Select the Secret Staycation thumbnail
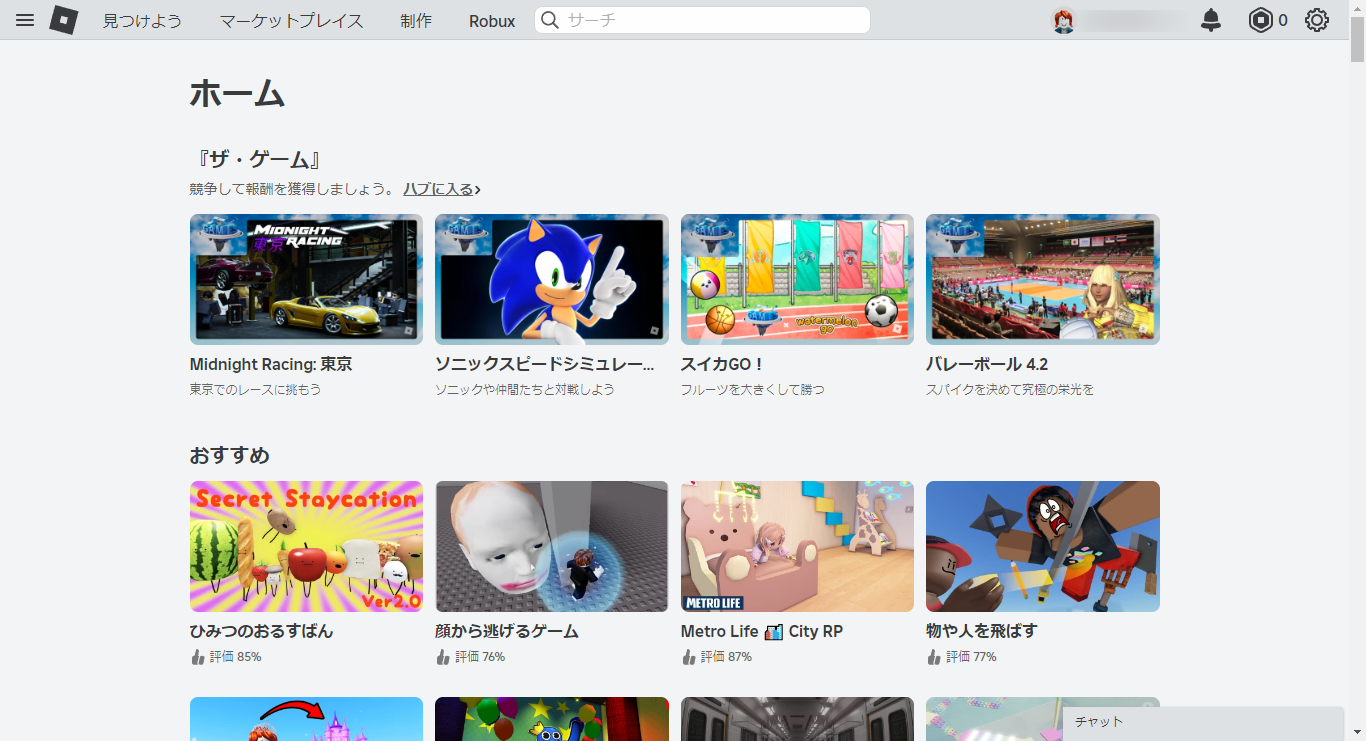 [x=306, y=546]
